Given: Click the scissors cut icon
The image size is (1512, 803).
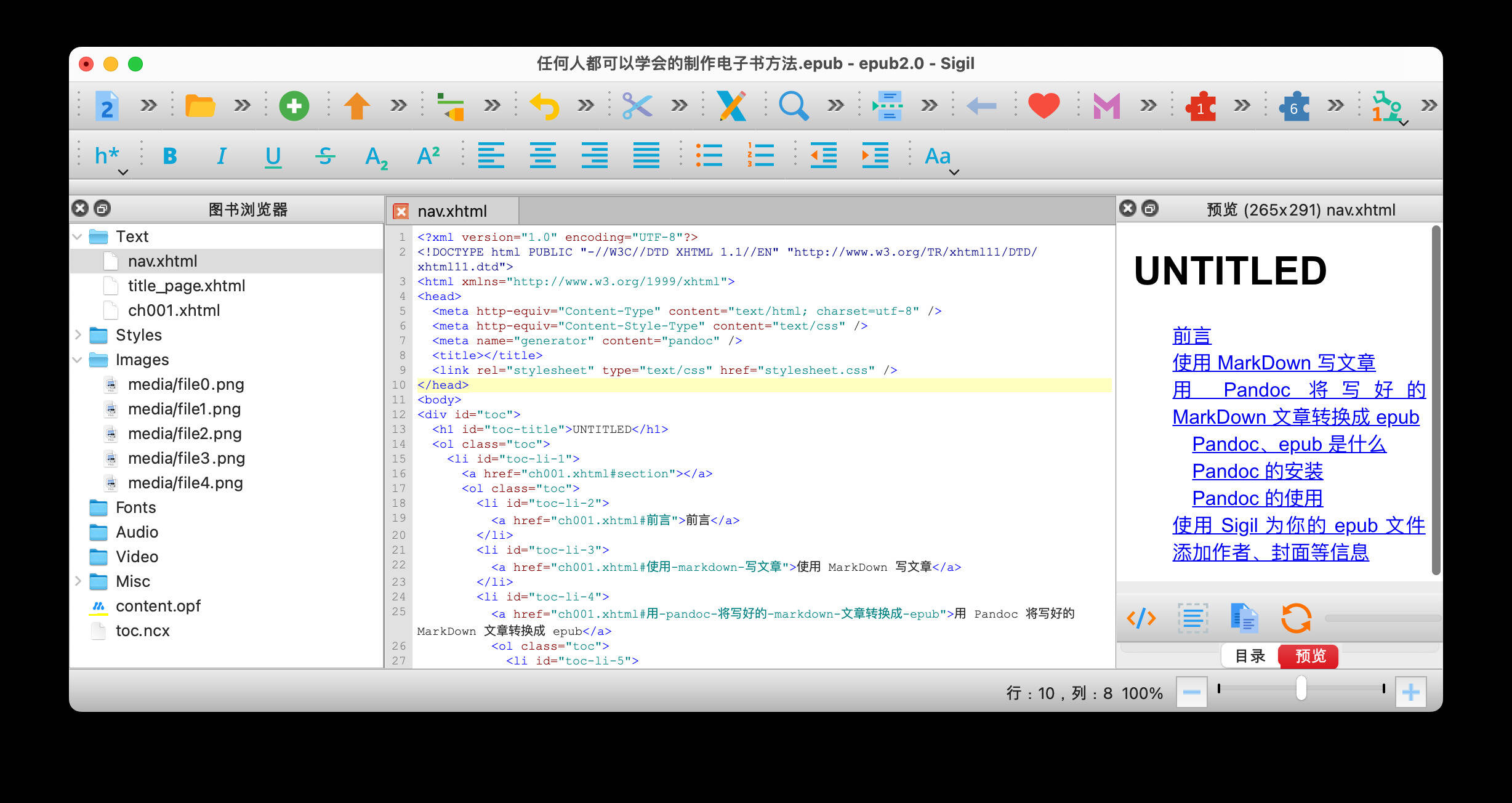Looking at the screenshot, I should (x=637, y=106).
